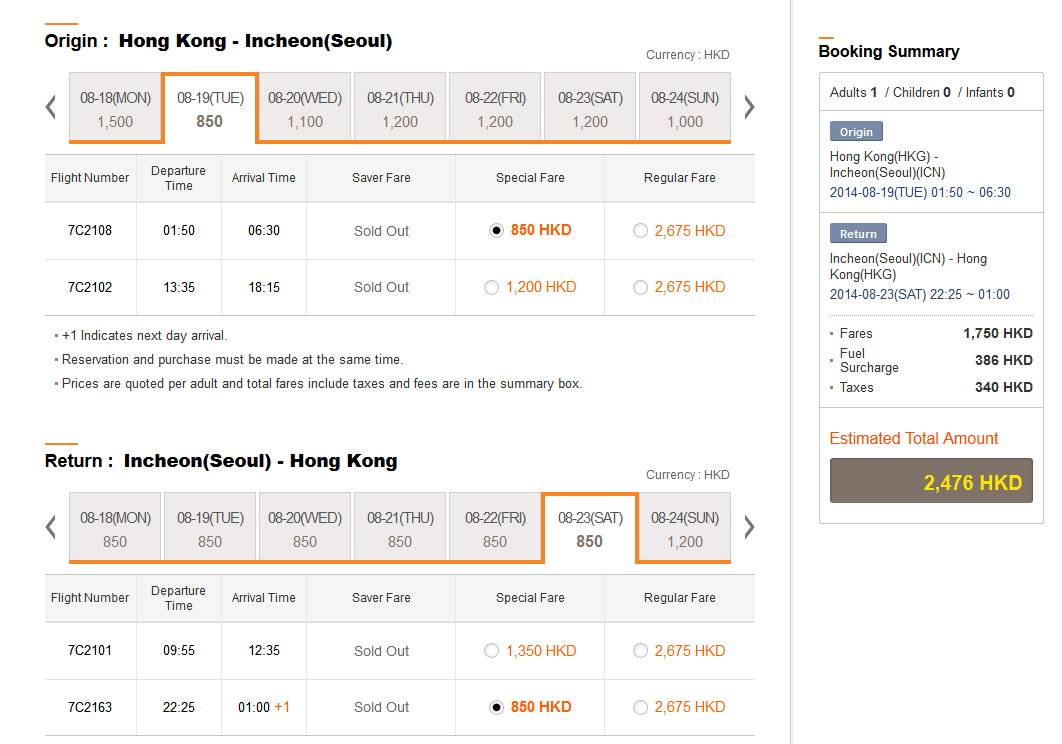Select 1,200 HKD Special Fare for flight 7C2102
The width and height of the screenshot is (1062, 744).
[x=491, y=288]
